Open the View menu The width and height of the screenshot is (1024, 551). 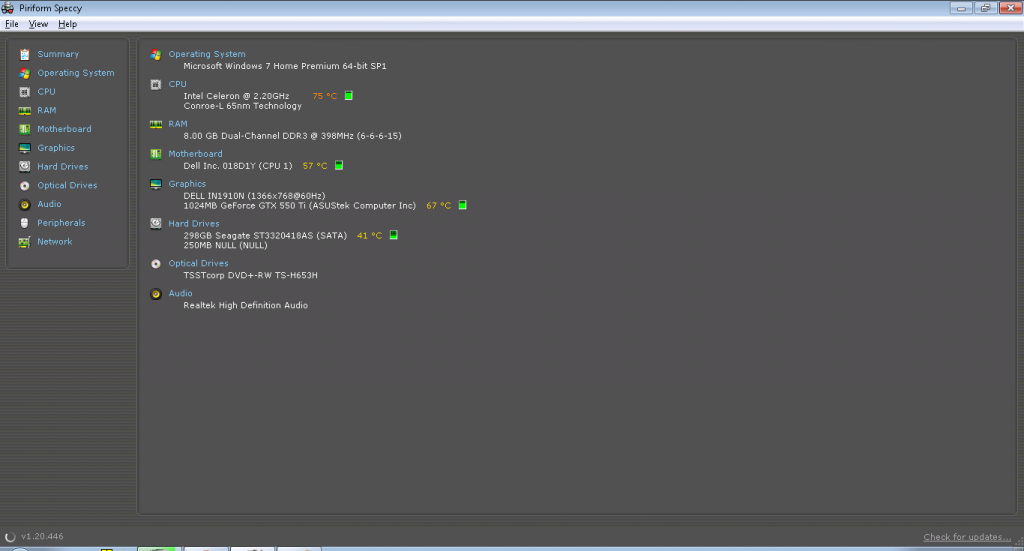click(x=38, y=24)
